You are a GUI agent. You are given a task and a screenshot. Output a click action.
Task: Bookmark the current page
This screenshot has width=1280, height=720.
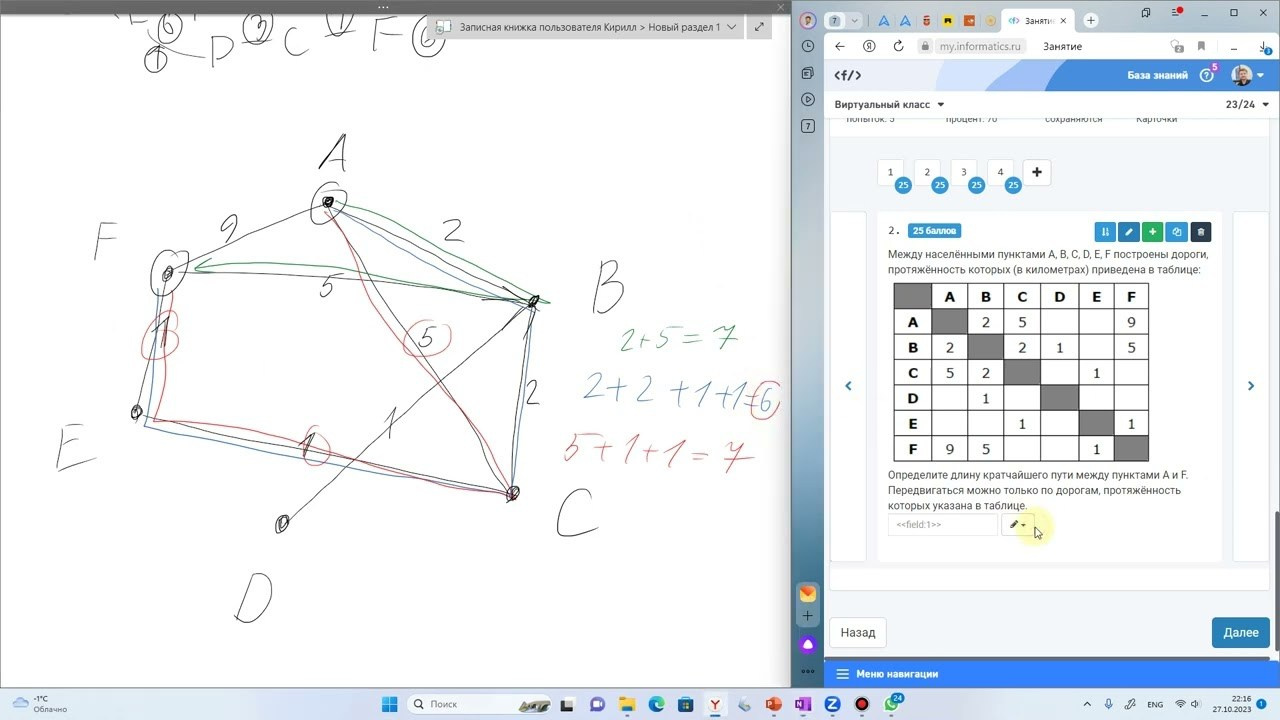[x=1201, y=46]
